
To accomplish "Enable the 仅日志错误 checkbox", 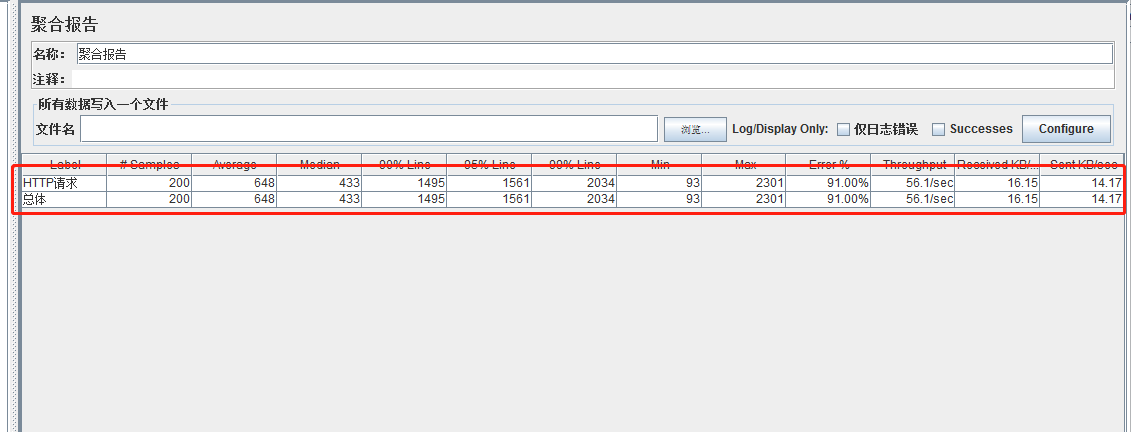I will point(843,129).
